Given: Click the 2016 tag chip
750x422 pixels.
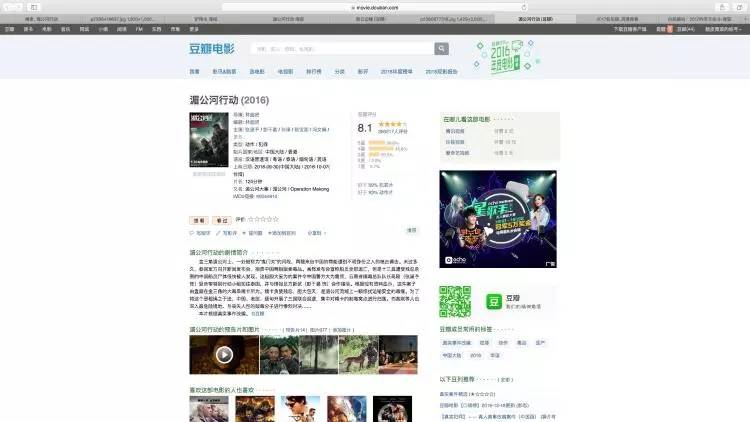Looking at the screenshot, I should click(x=476, y=354).
